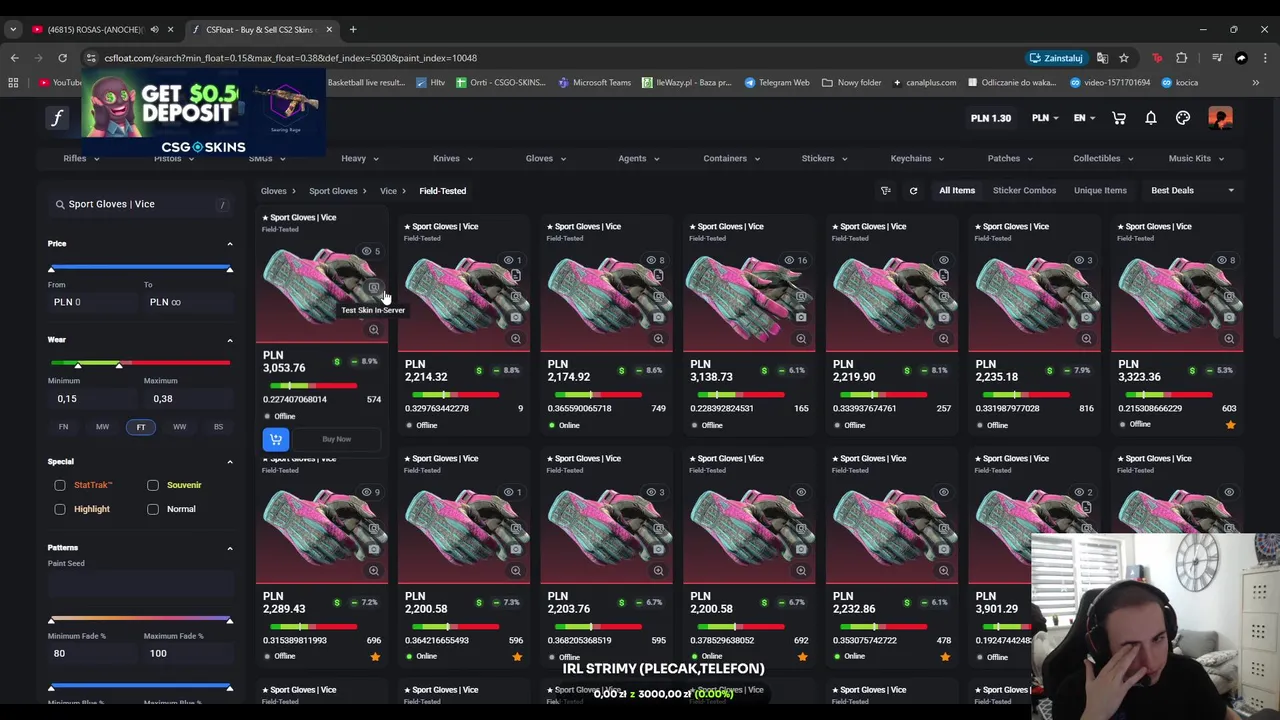Switch to the Unique Items tab
The height and width of the screenshot is (720, 1280).
point(1100,190)
